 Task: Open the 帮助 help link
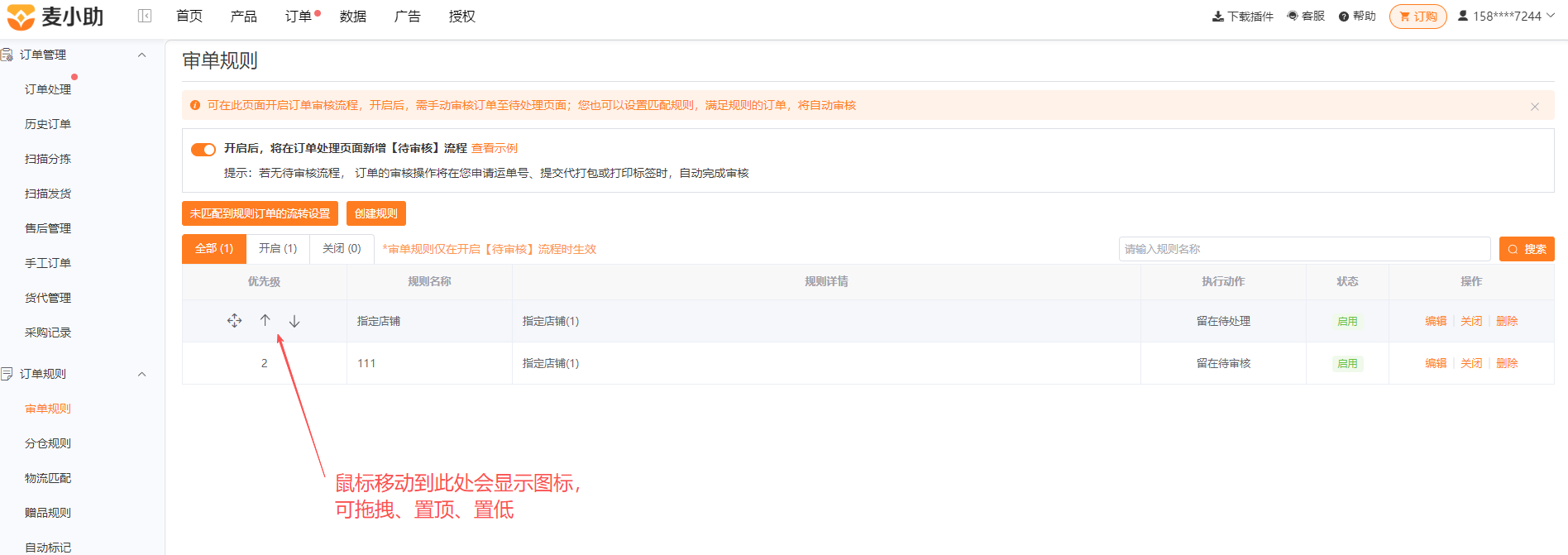(x=1357, y=16)
